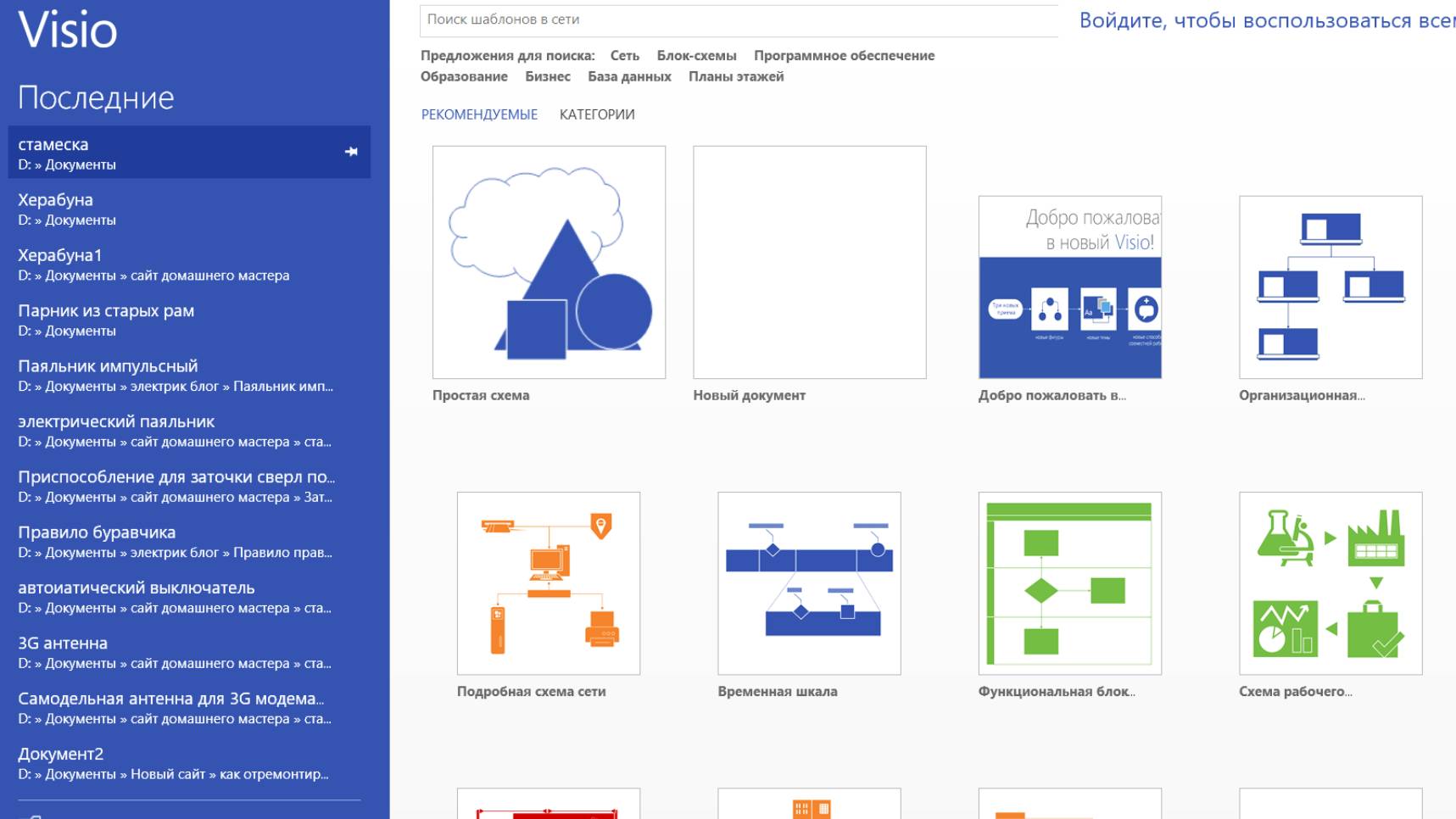
Task: Unpin "стамеска" from the recent files list
Action: click(x=351, y=152)
